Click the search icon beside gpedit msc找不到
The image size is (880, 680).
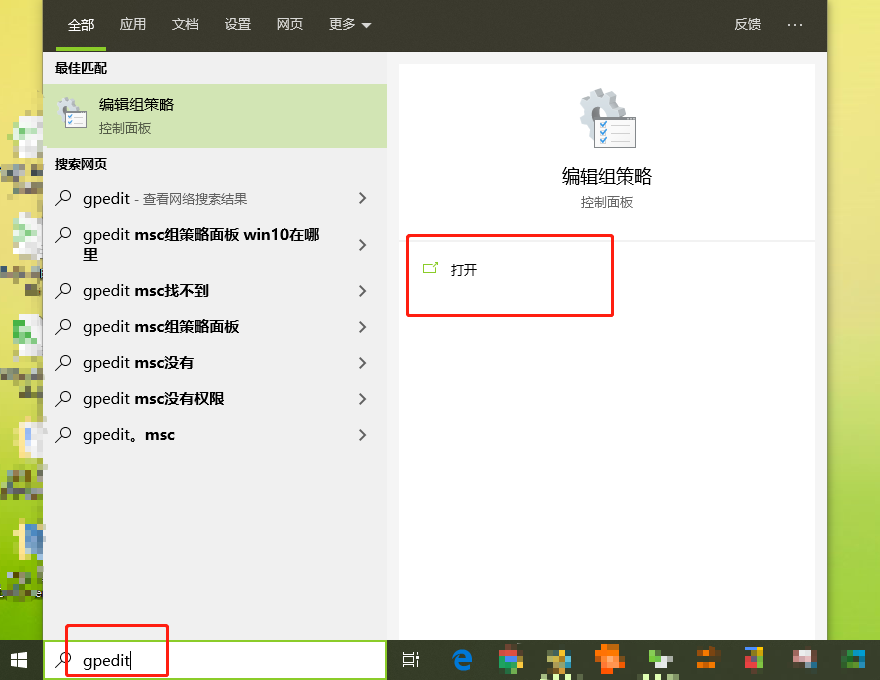point(62,290)
